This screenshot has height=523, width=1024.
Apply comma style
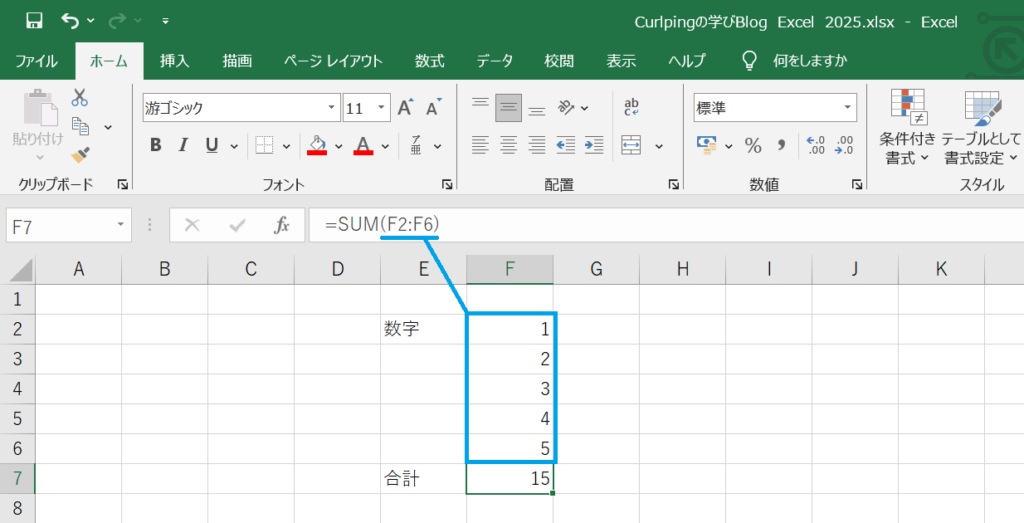coord(781,145)
